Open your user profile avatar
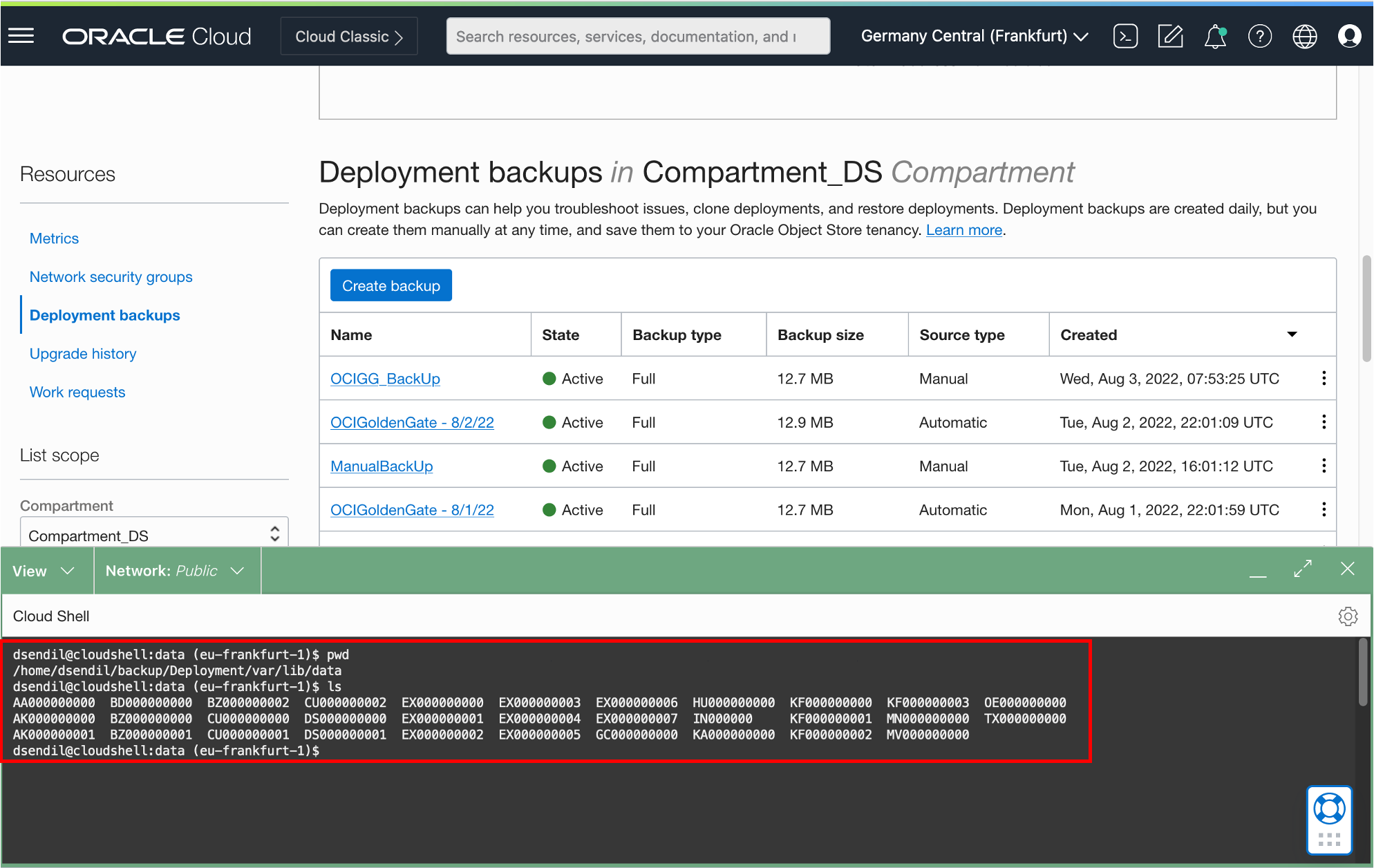The image size is (1374, 868). click(1349, 35)
